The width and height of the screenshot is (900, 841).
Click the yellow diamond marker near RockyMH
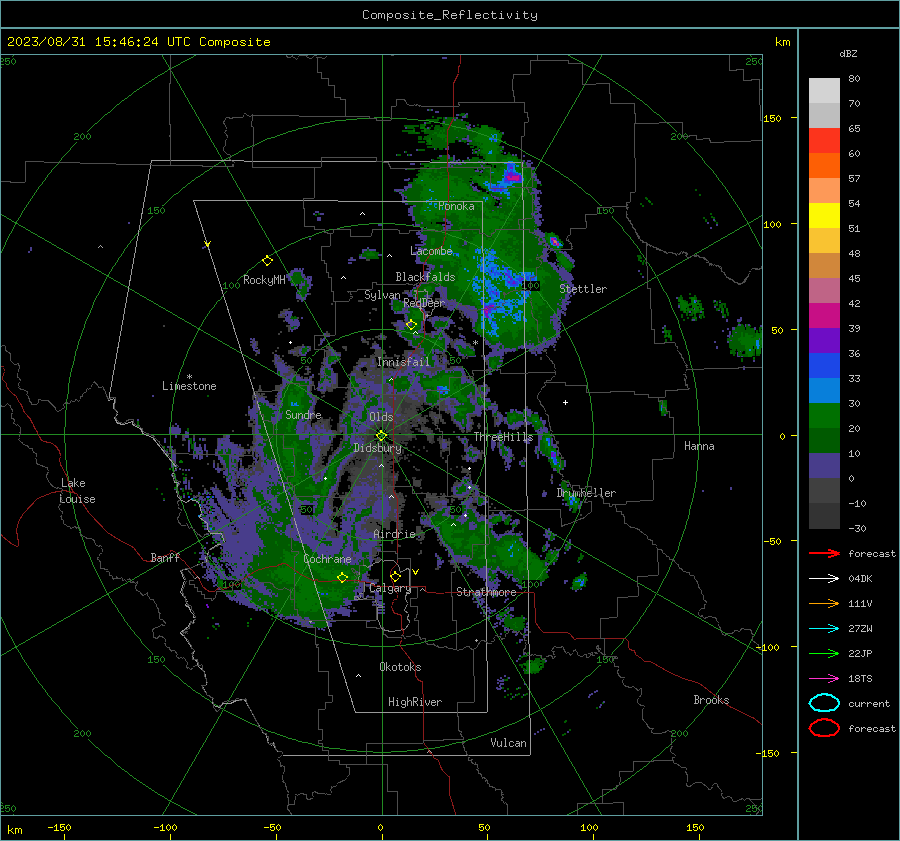coord(267,261)
